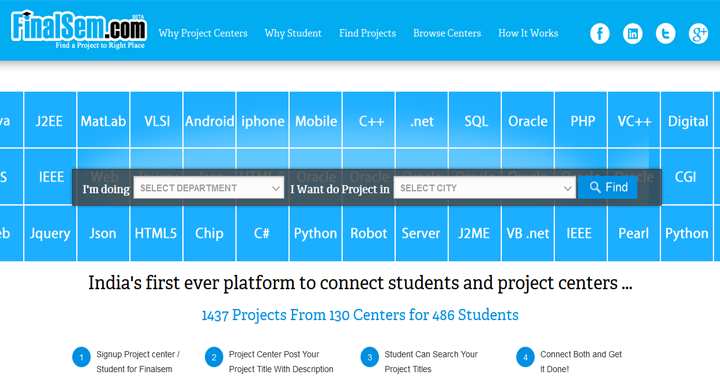The image size is (720, 380).
Task: Pick the Android tile
Action: 209,120
